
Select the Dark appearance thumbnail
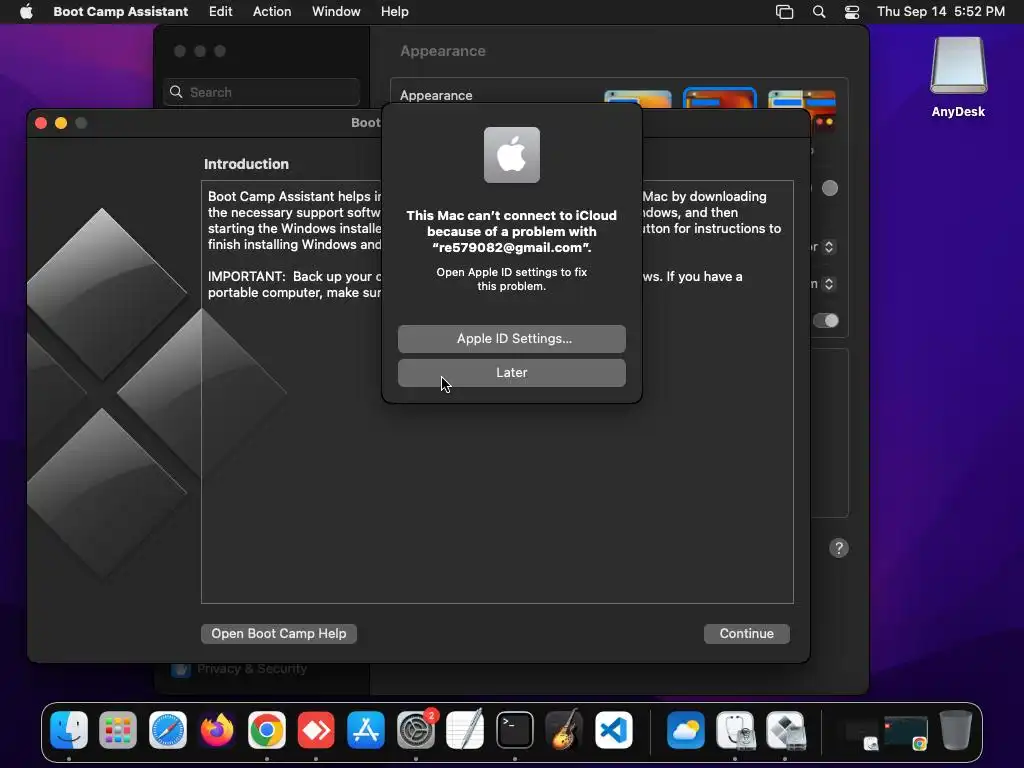click(719, 98)
